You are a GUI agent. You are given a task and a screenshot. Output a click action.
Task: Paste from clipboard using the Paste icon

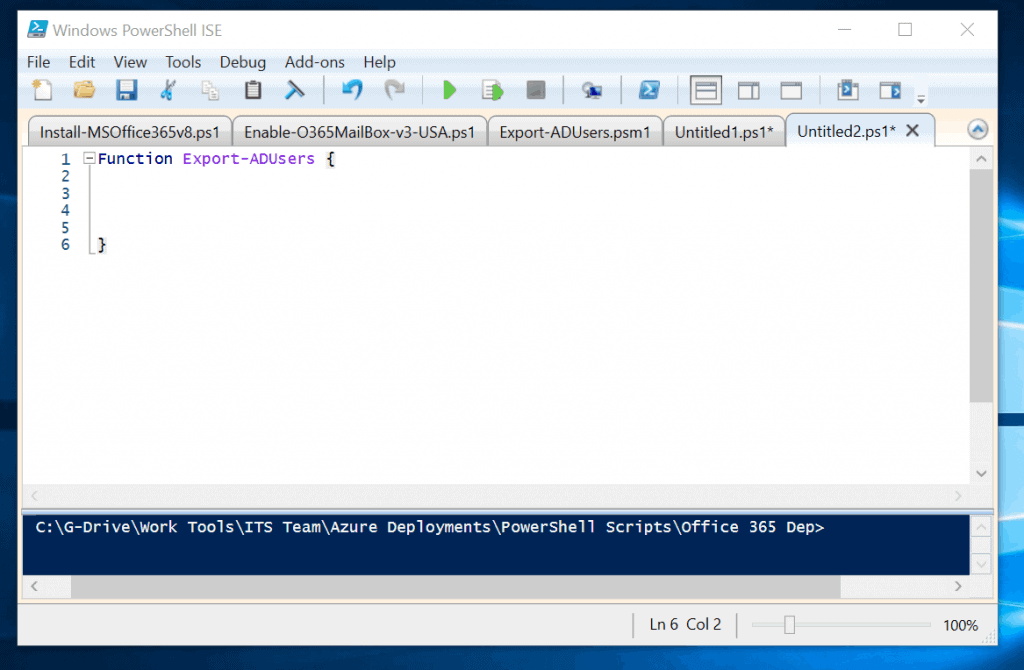(252, 89)
